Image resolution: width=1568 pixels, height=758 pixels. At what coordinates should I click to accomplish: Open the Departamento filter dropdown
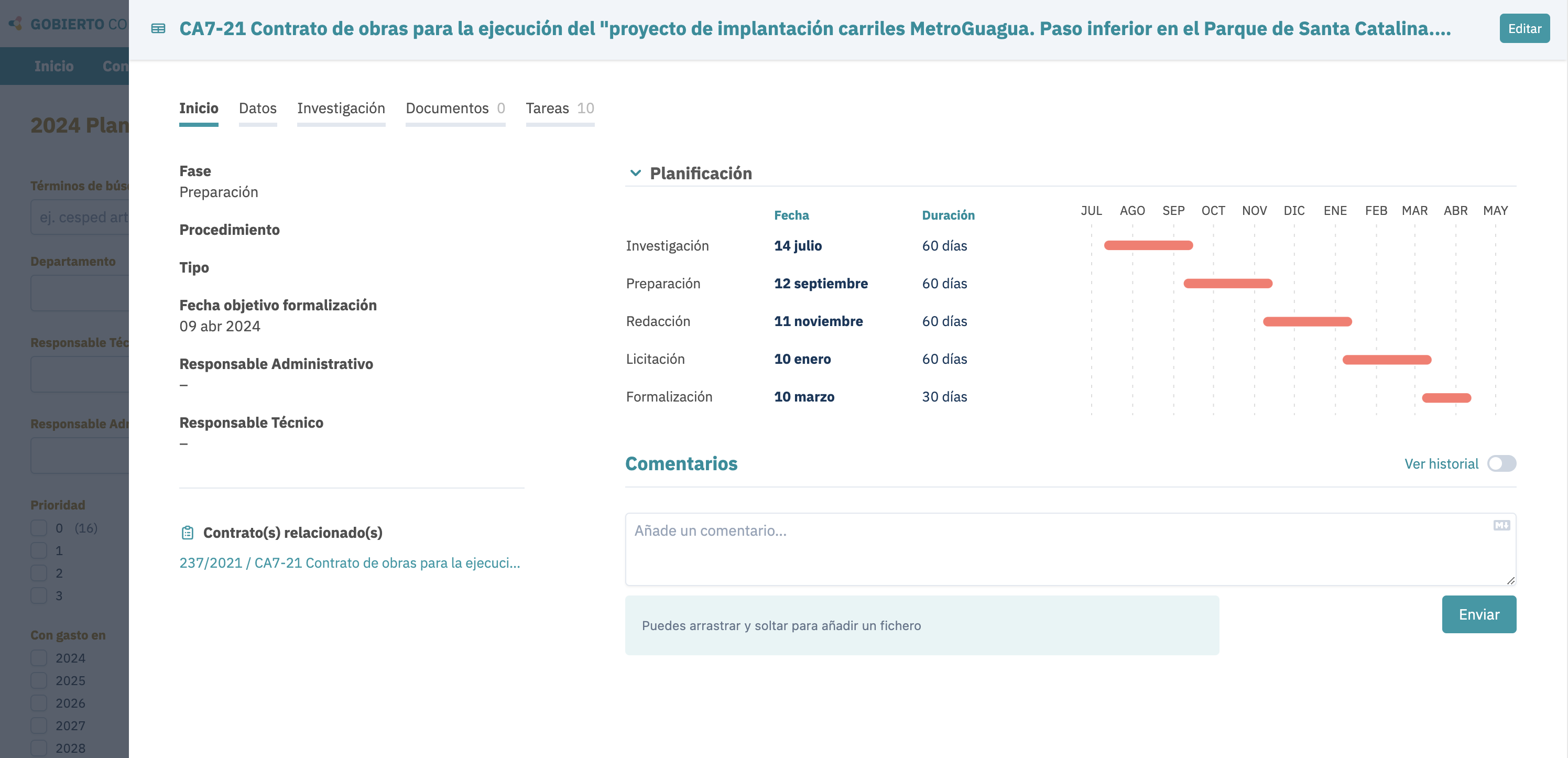pyautogui.click(x=80, y=293)
